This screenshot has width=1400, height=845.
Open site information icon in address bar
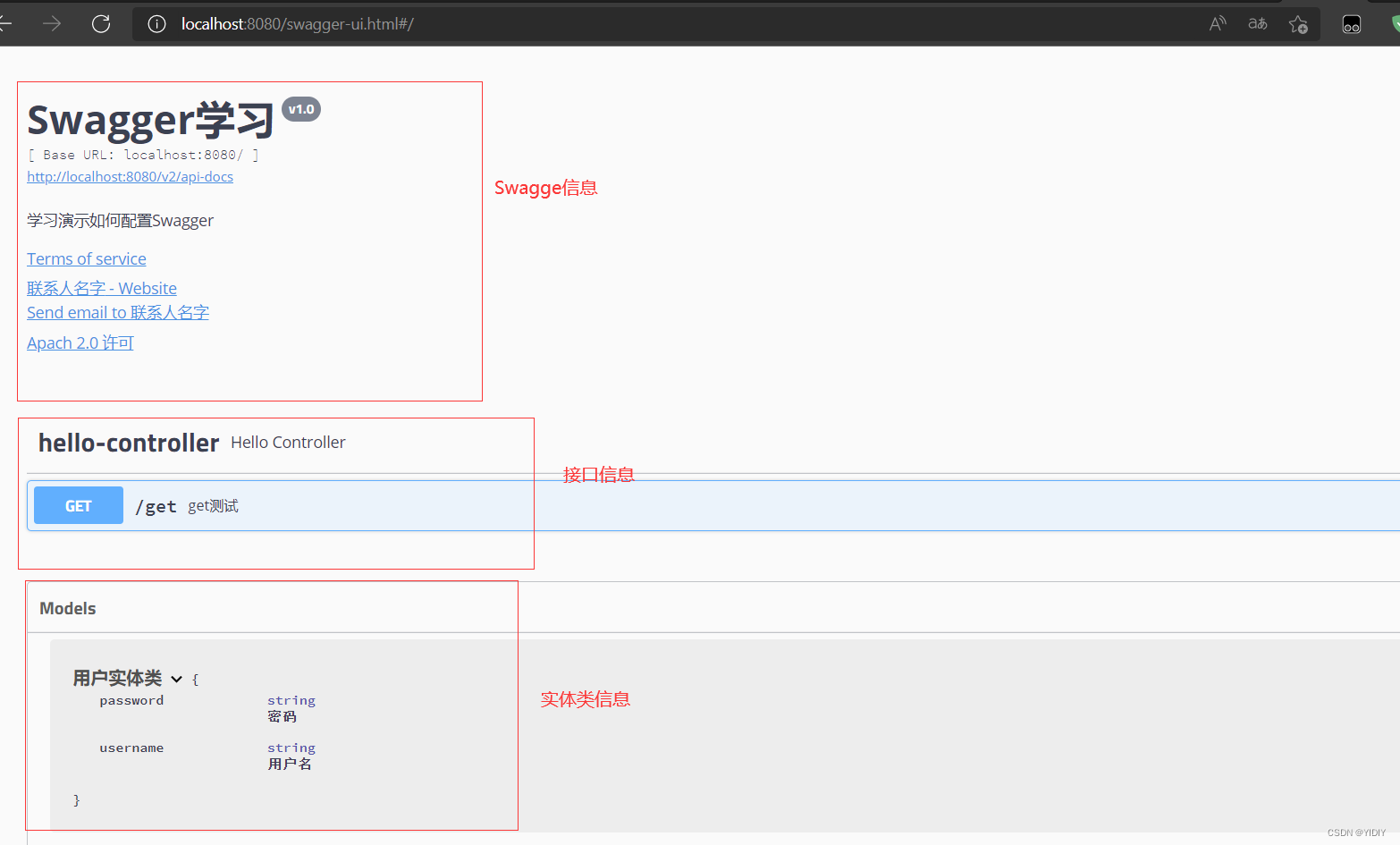click(x=156, y=24)
